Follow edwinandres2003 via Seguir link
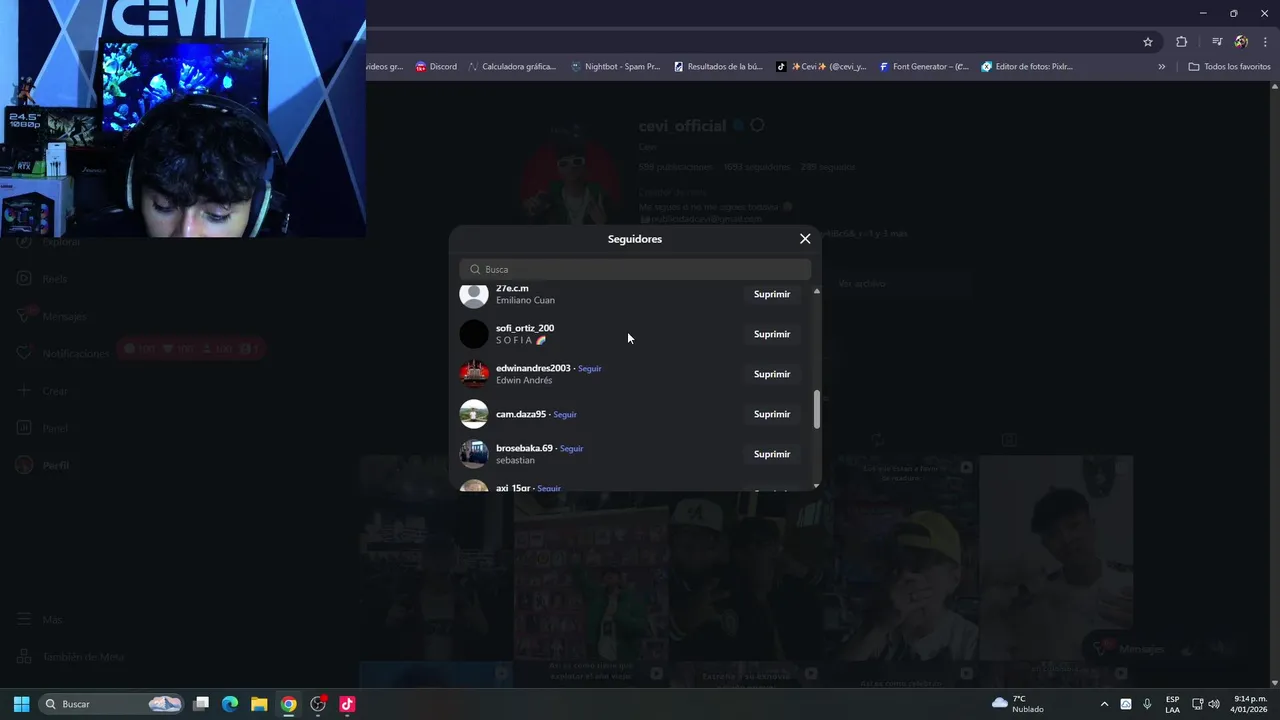1280x720 pixels. [x=589, y=368]
